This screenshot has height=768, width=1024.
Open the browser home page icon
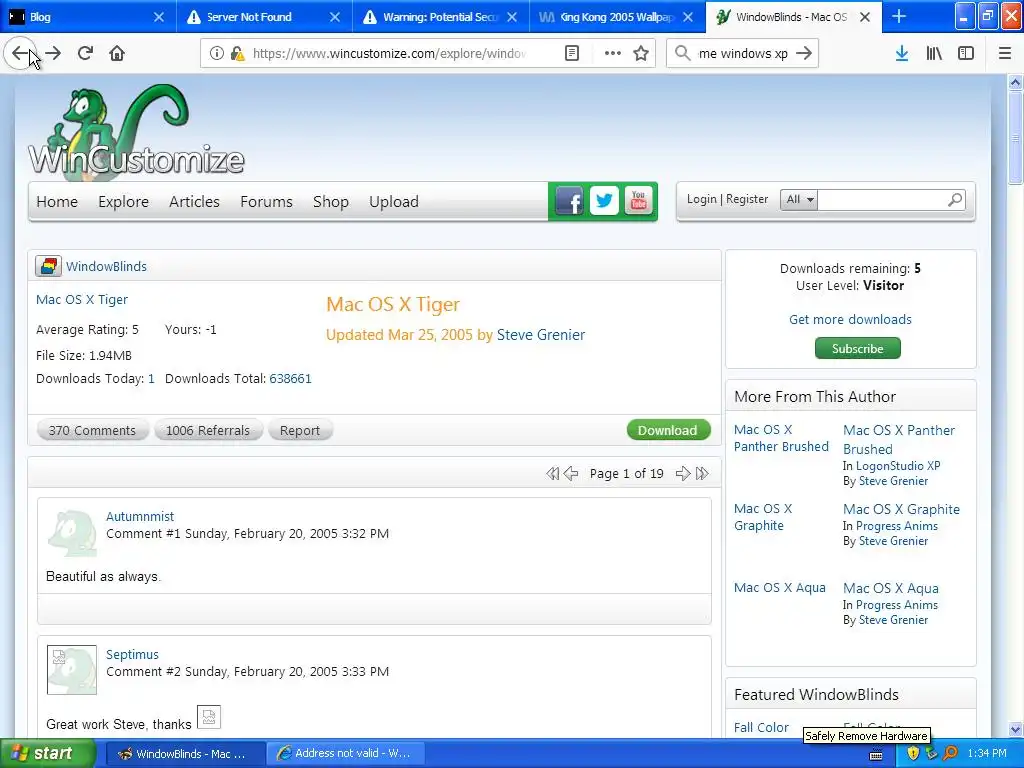point(117,53)
